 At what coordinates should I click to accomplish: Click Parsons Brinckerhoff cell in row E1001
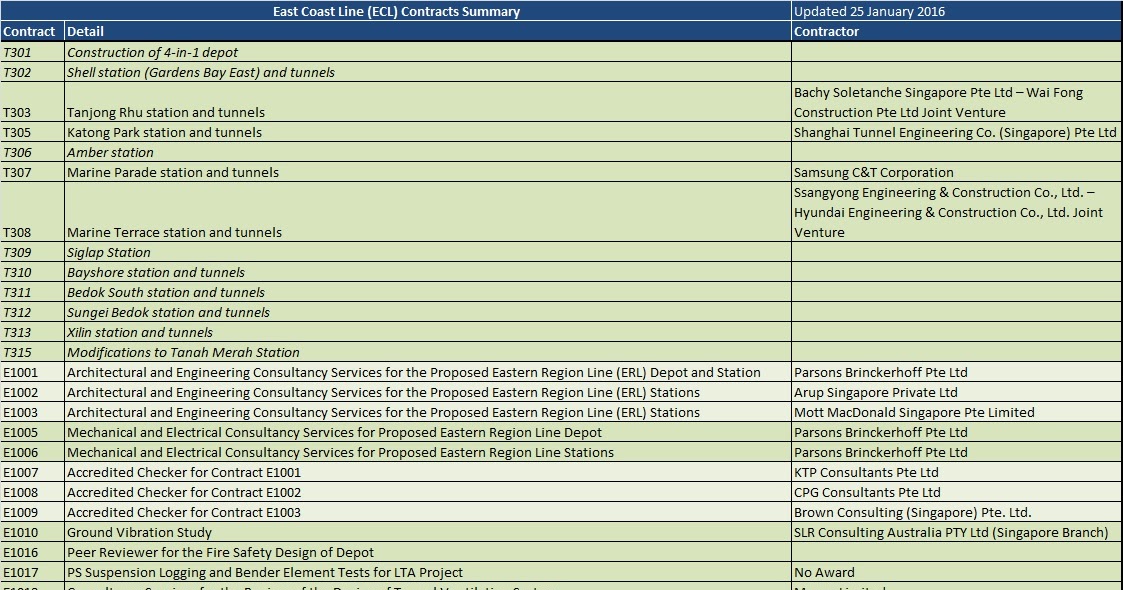[957, 372]
